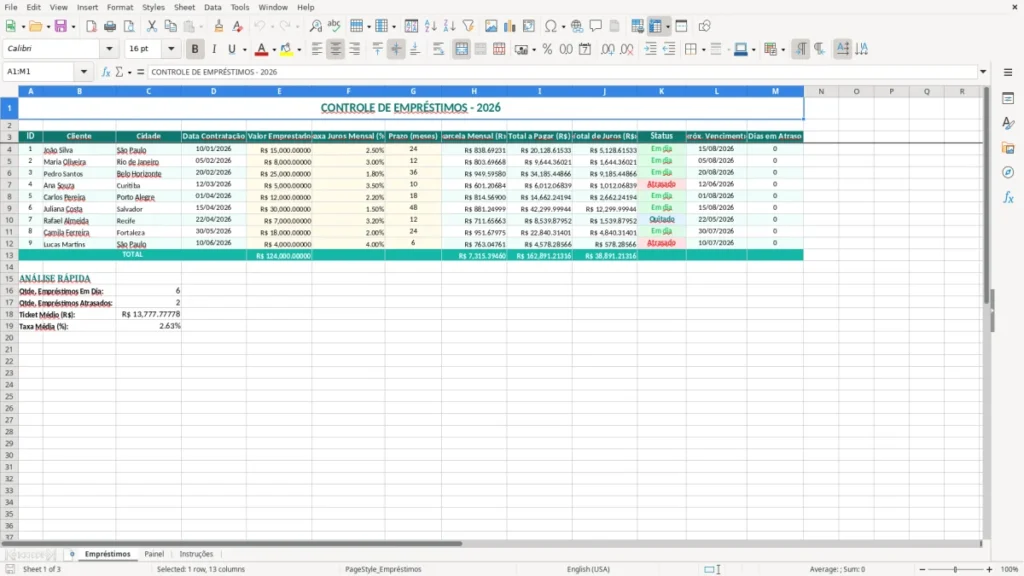
Task: Select Clone Formatting paintbrush icon
Action: click(219, 26)
